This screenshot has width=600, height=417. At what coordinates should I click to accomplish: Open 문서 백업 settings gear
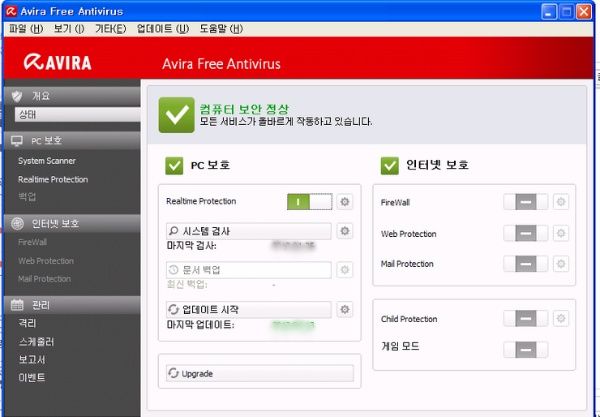coord(345,270)
